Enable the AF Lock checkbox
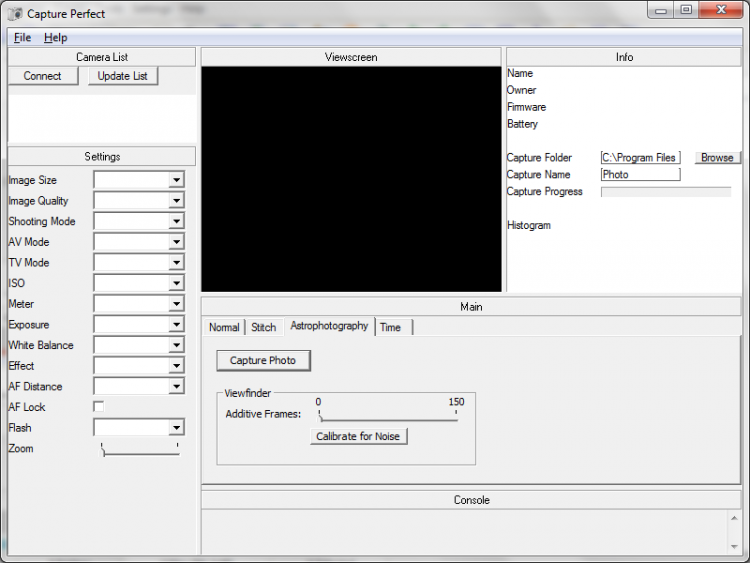This screenshot has width=750, height=563. (98, 407)
